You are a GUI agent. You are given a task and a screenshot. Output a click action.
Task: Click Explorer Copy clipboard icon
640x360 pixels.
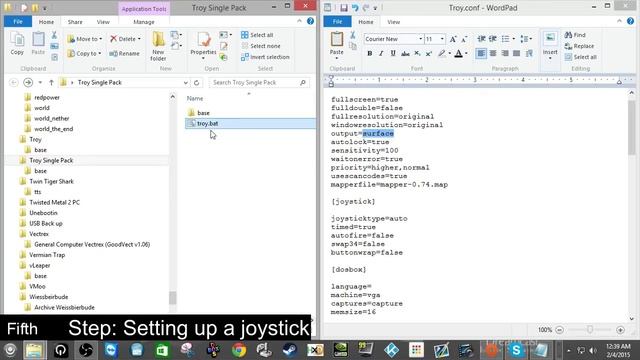[17, 43]
